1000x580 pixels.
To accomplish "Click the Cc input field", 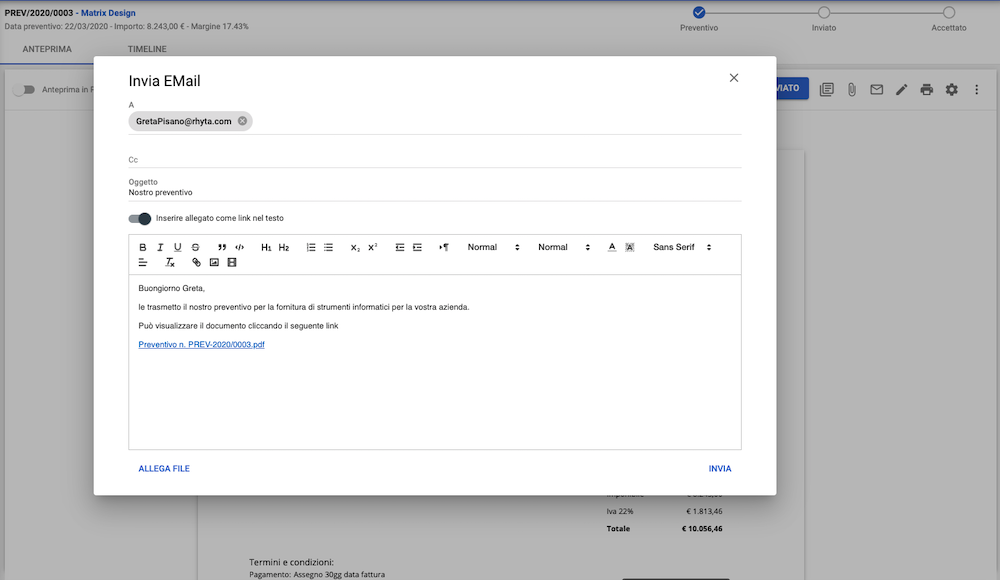I will pyautogui.click(x=435, y=160).
